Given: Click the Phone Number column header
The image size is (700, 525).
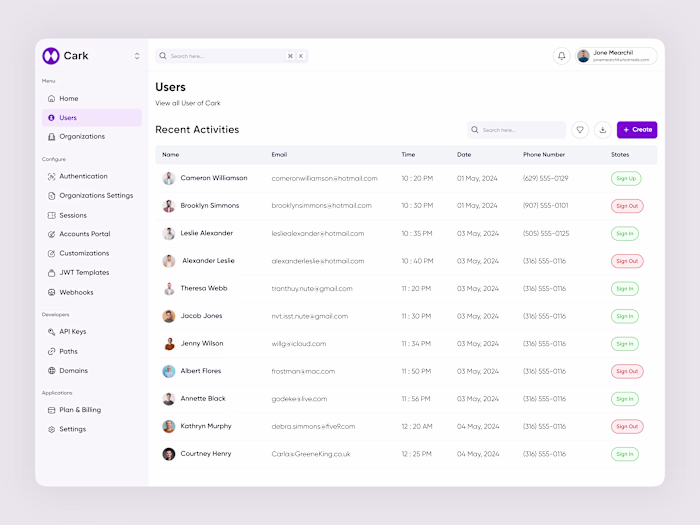Looking at the screenshot, I should coord(544,154).
